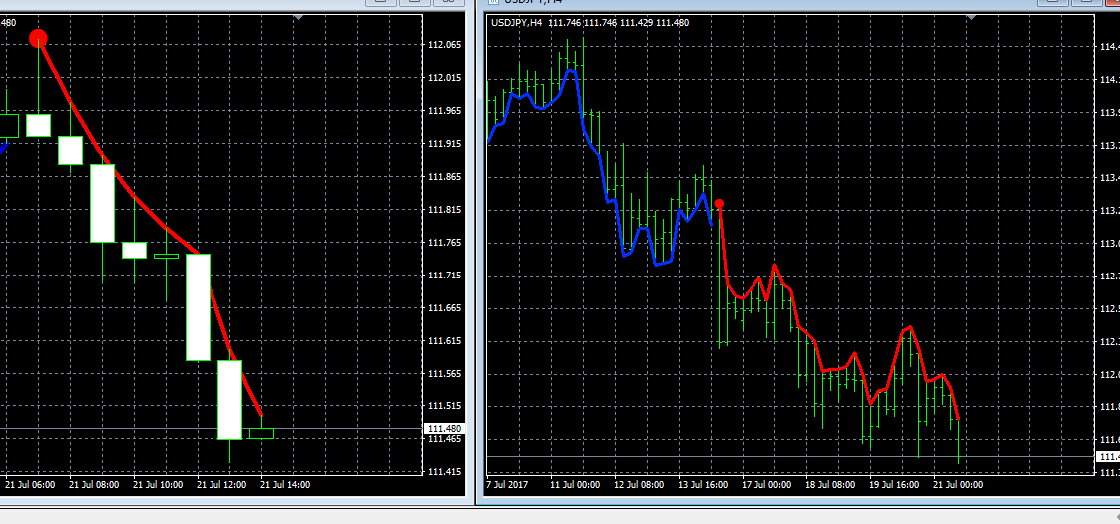The width and height of the screenshot is (1120, 524).
Task: Click the 17 Jul 00:00 time label
Action: (766, 485)
